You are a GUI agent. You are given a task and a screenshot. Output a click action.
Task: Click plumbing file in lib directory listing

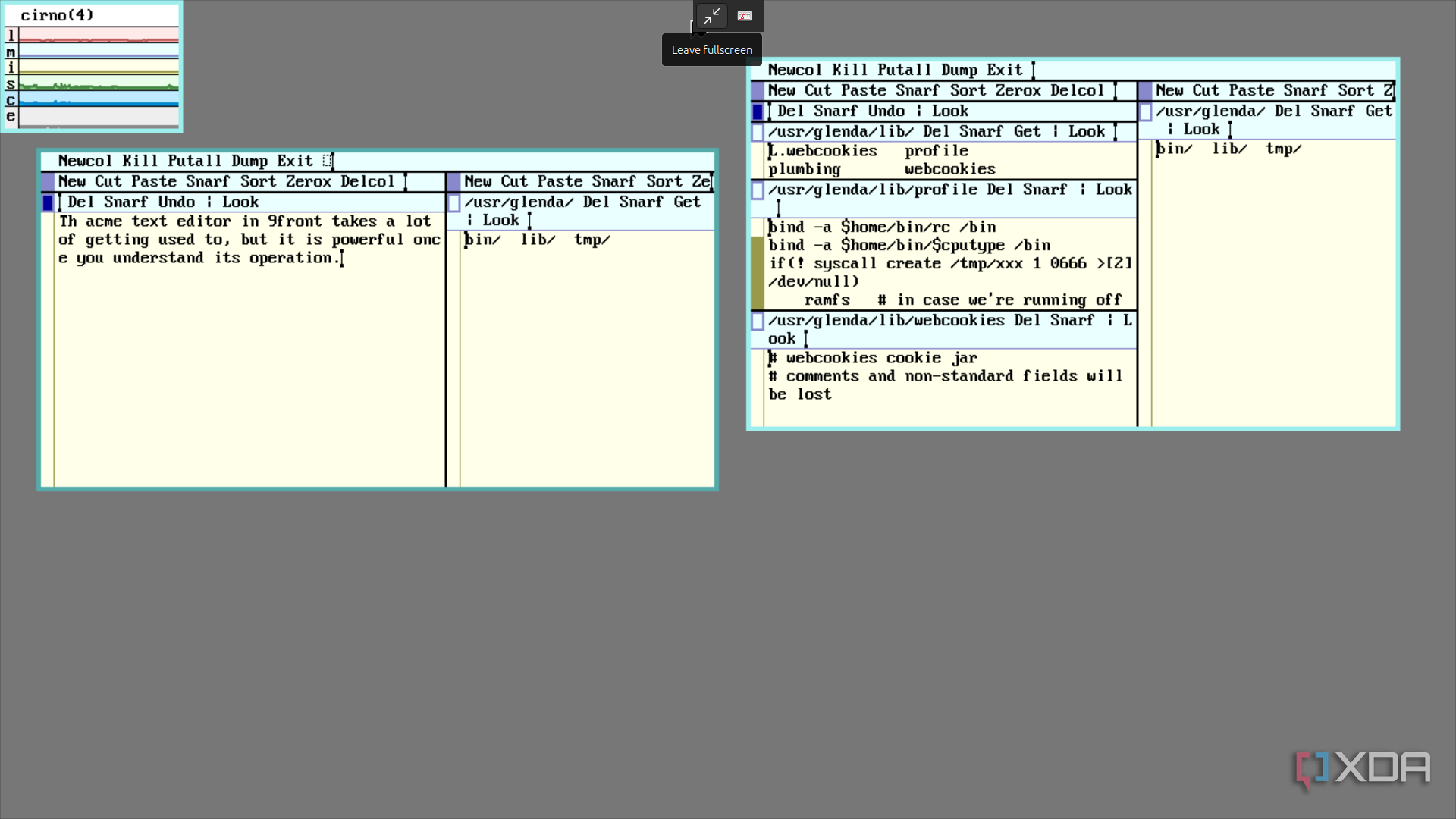805,169
